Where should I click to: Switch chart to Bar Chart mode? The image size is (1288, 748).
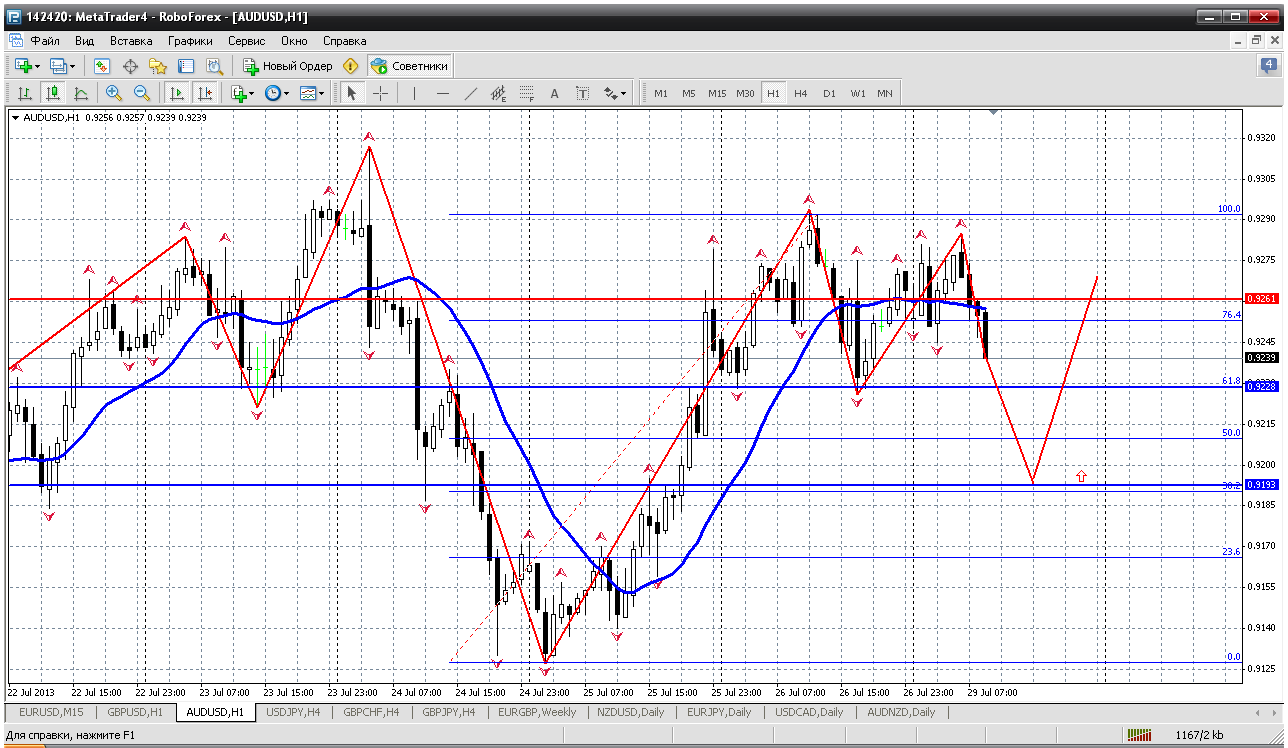click(25, 93)
